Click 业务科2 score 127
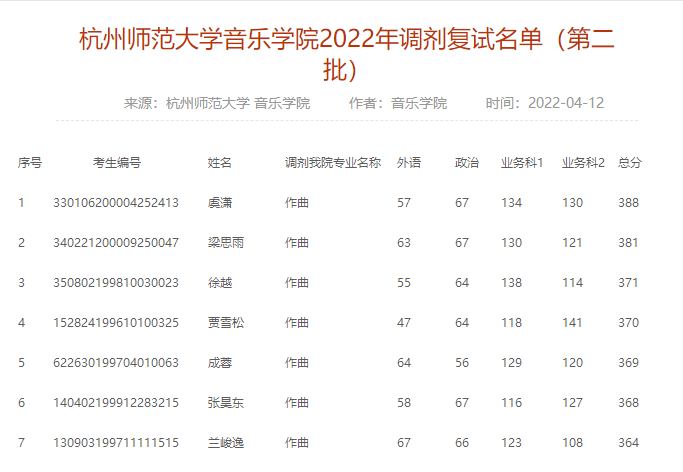This screenshot has height=472, width=683. (x=572, y=403)
